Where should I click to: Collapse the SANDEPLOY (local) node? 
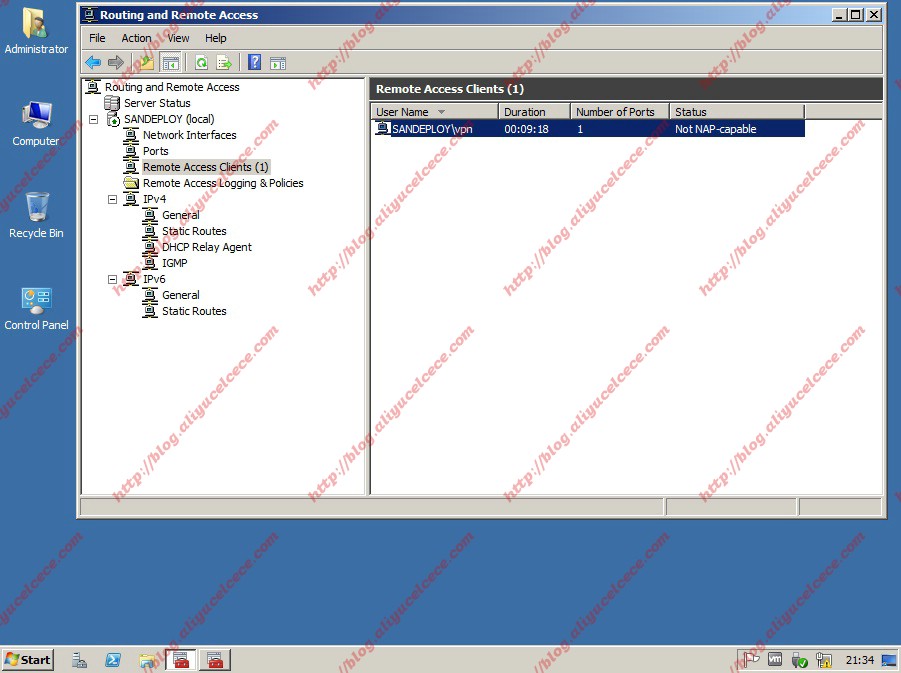[x=94, y=120]
